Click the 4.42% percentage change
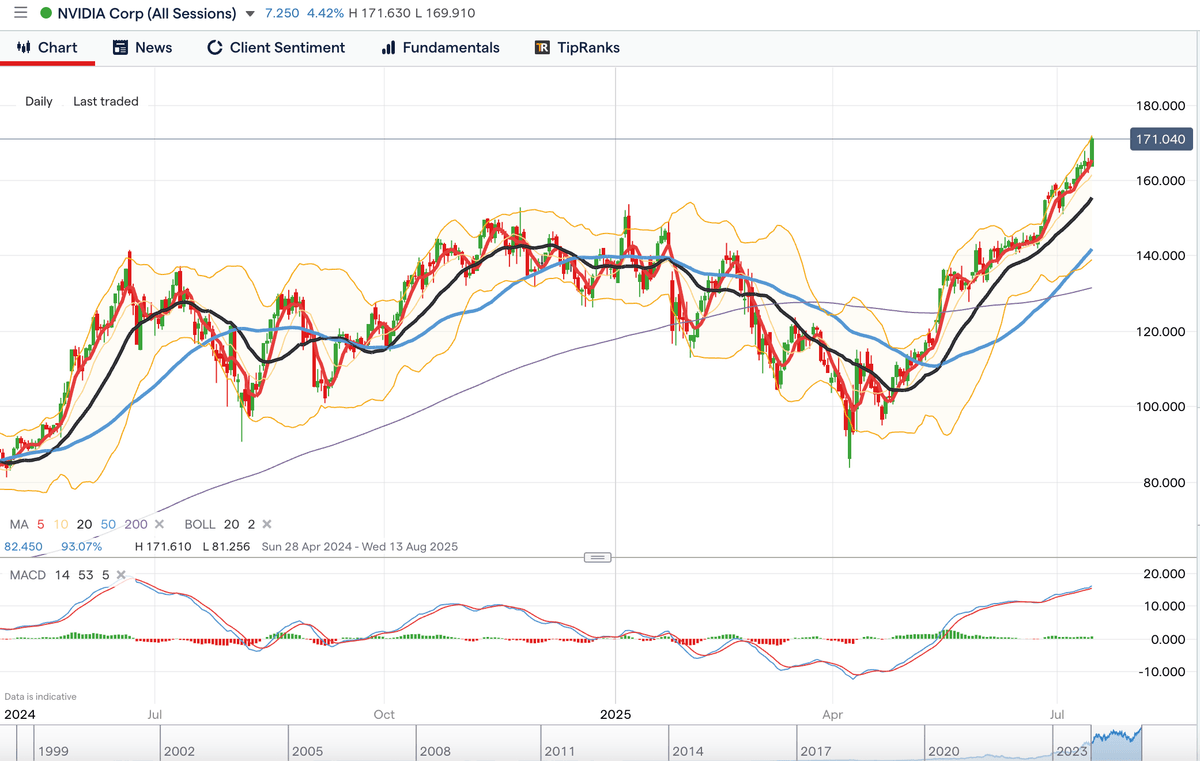1200x761 pixels. click(x=324, y=14)
